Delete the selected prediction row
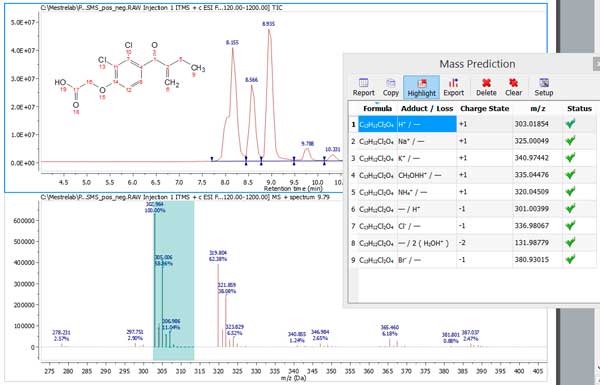The height and width of the screenshot is (385, 600). point(486,87)
